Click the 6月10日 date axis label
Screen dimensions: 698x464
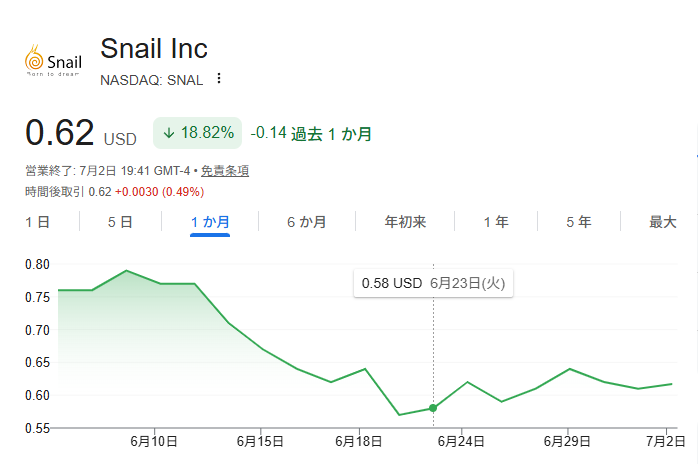(154, 442)
